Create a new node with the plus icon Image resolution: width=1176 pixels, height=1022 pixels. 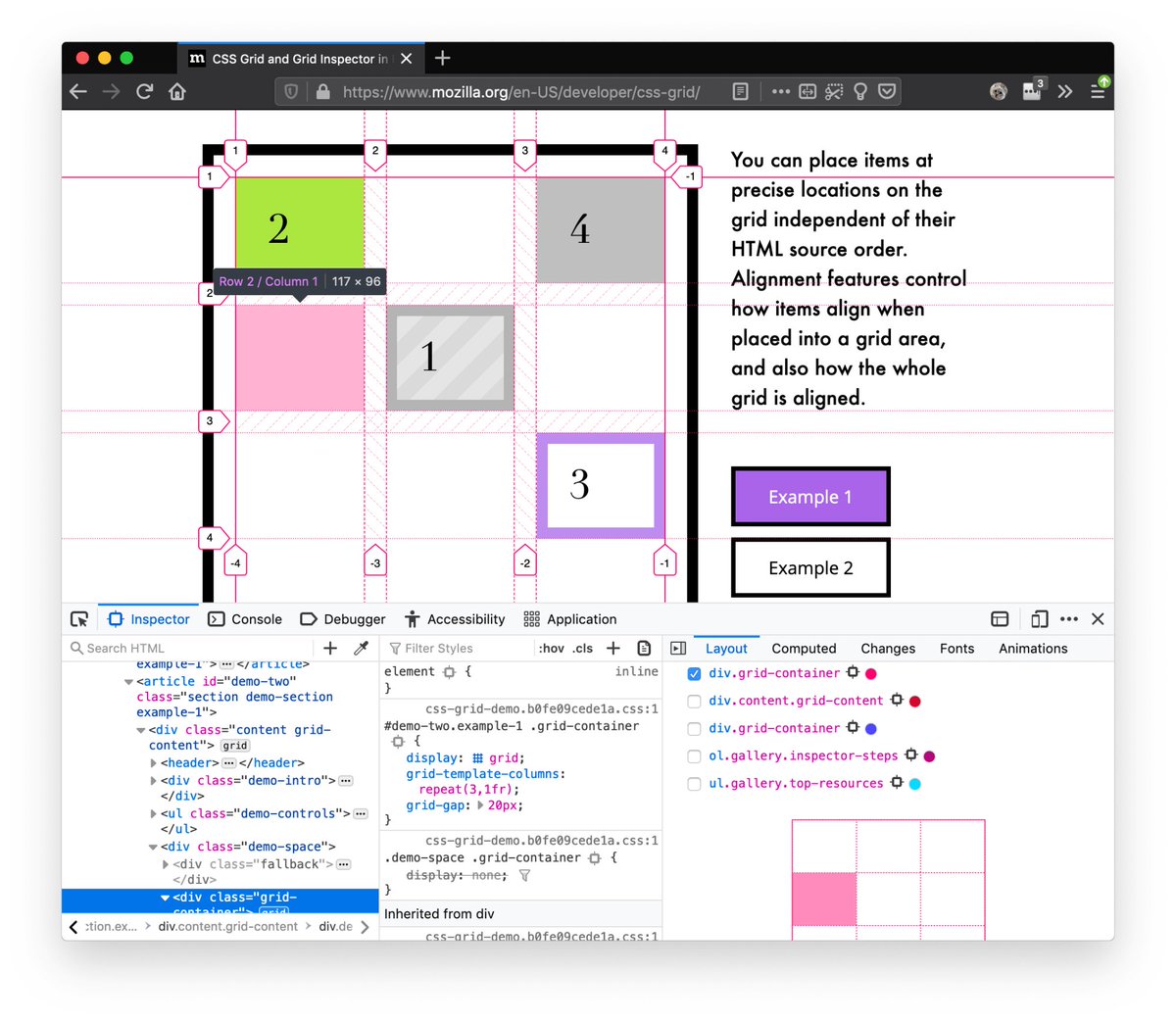tap(330, 648)
